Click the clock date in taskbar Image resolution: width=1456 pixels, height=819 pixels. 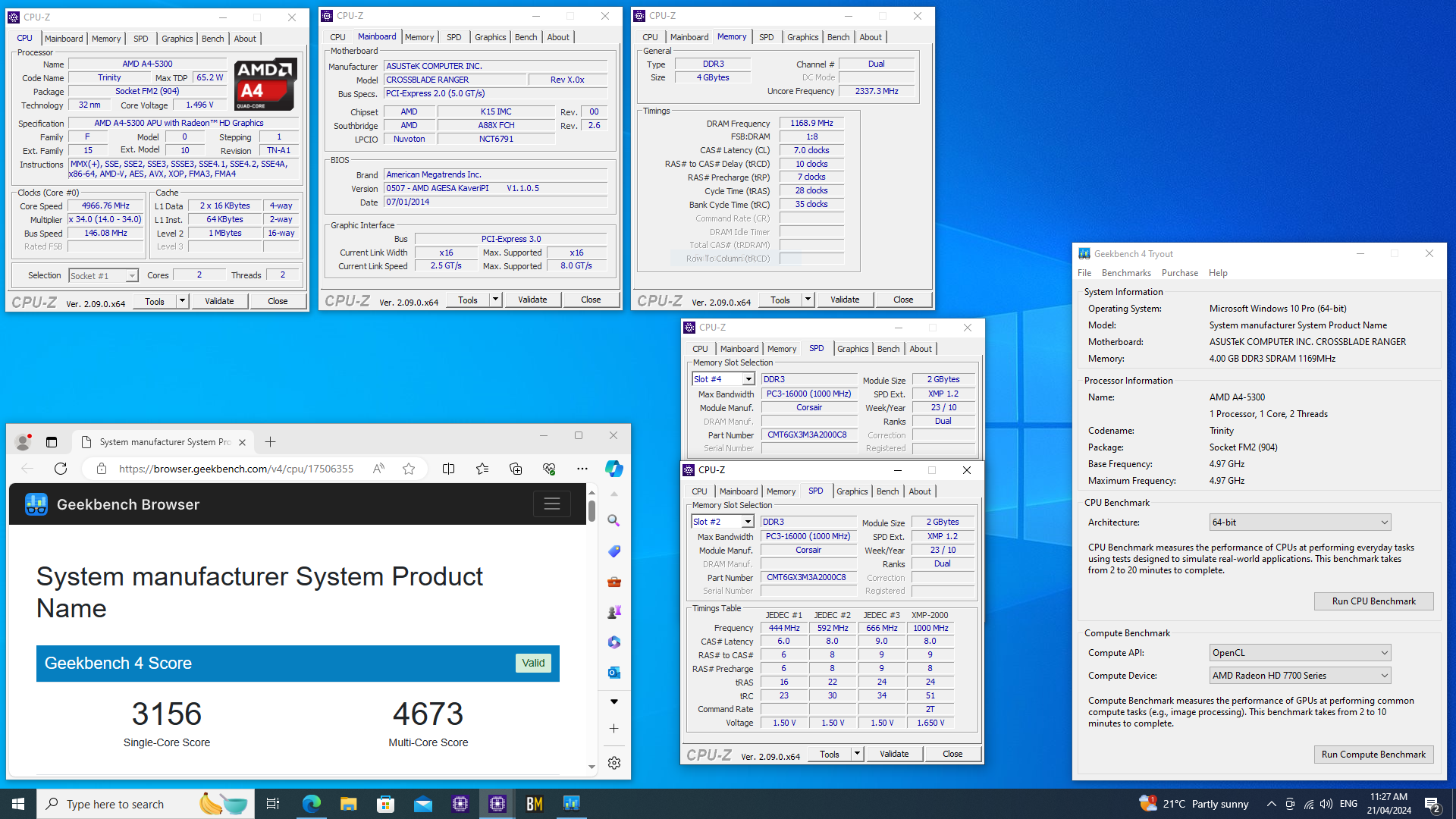(1389, 804)
